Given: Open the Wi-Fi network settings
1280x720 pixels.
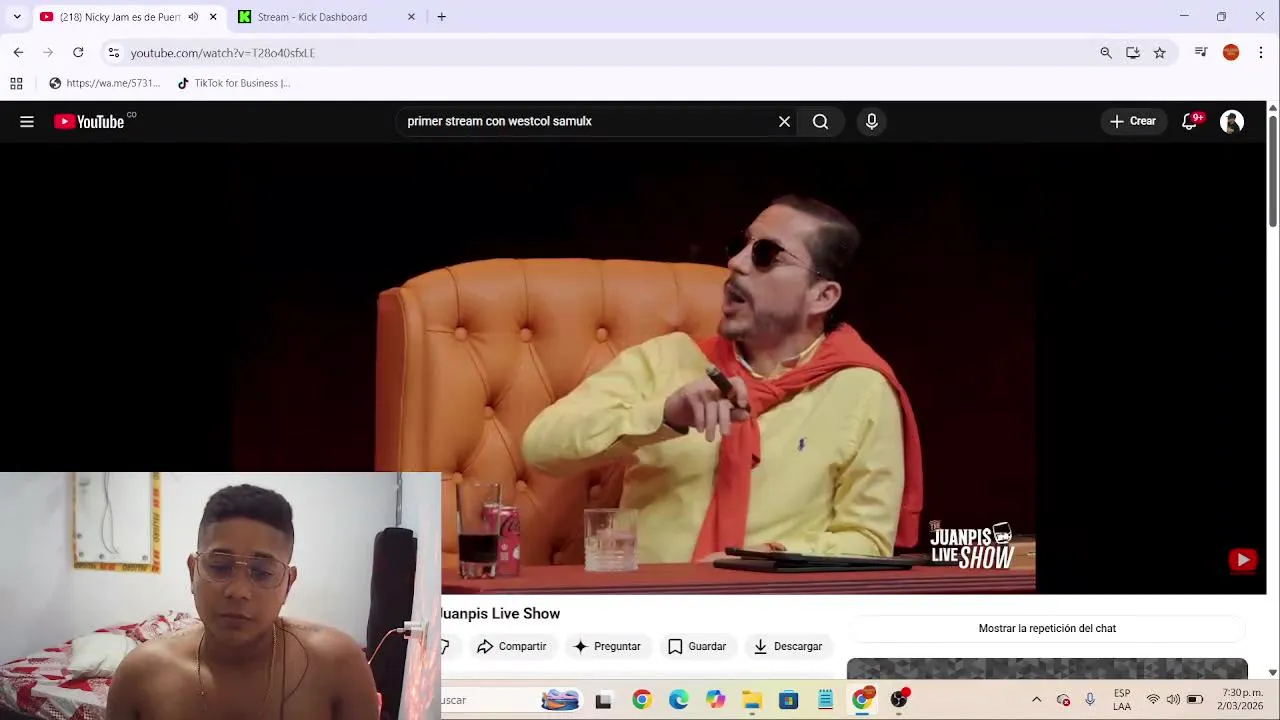Looking at the screenshot, I should 1153,700.
